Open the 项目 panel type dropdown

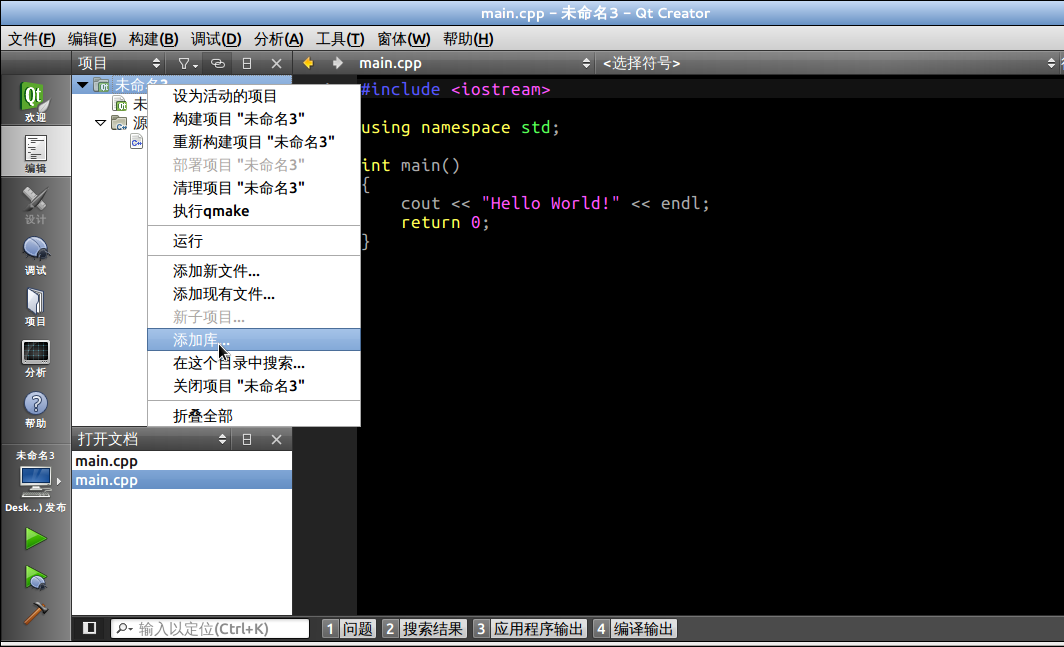pos(119,63)
